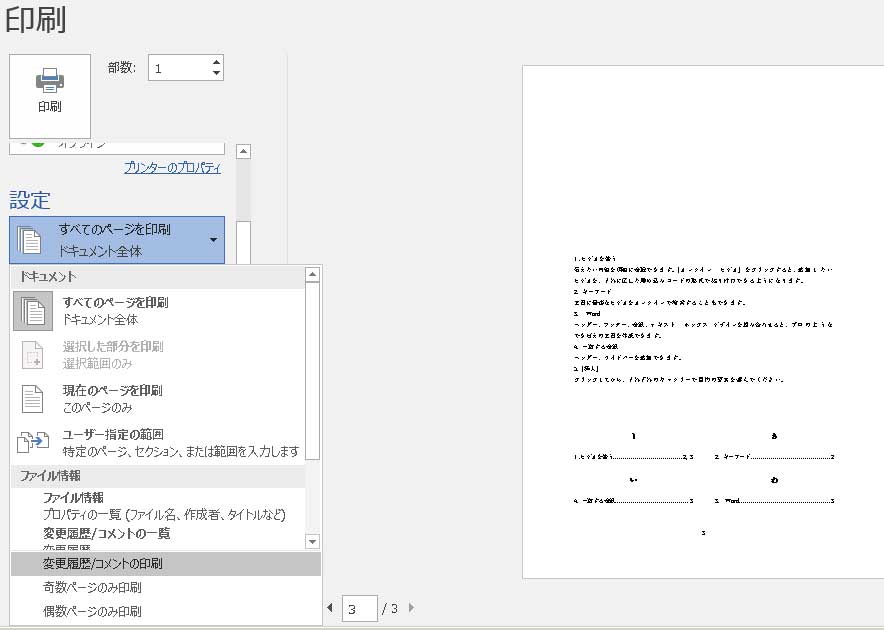
Task: Click the stacked pages icon in settings dropdown
Action: click(30, 240)
